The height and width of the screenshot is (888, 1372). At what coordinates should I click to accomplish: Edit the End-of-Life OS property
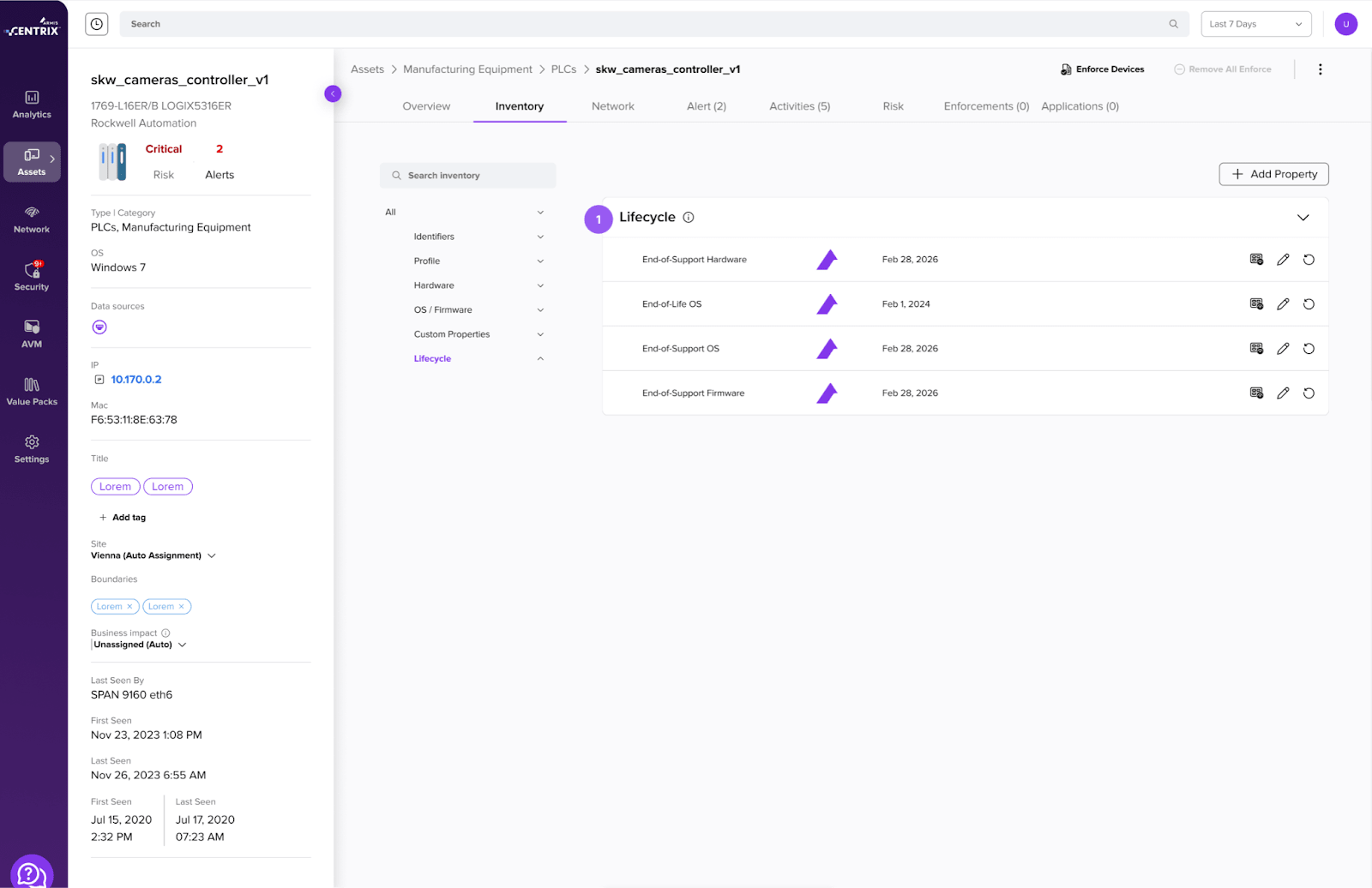point(1283,304)
